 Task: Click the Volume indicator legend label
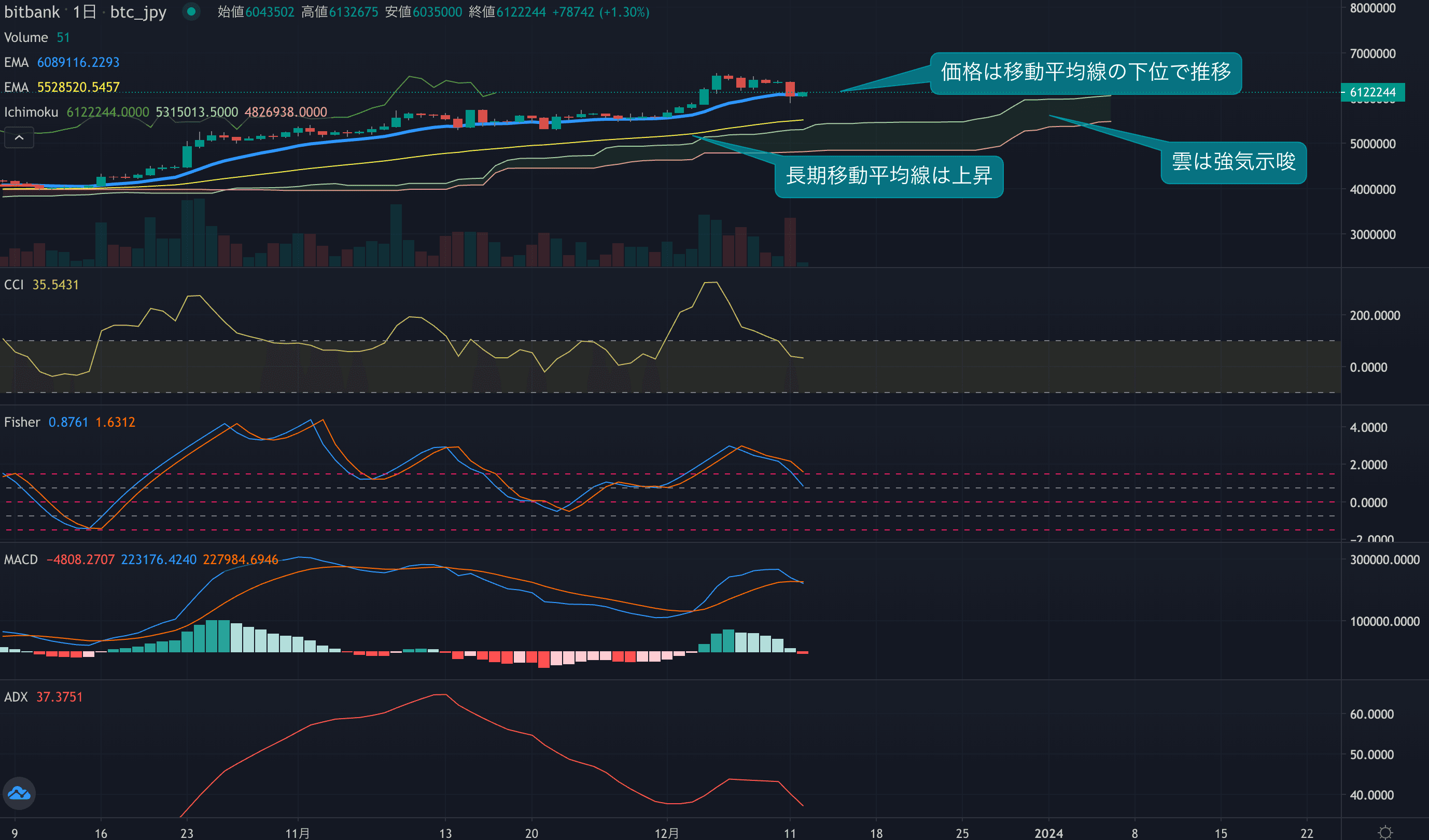pos(26,37)
